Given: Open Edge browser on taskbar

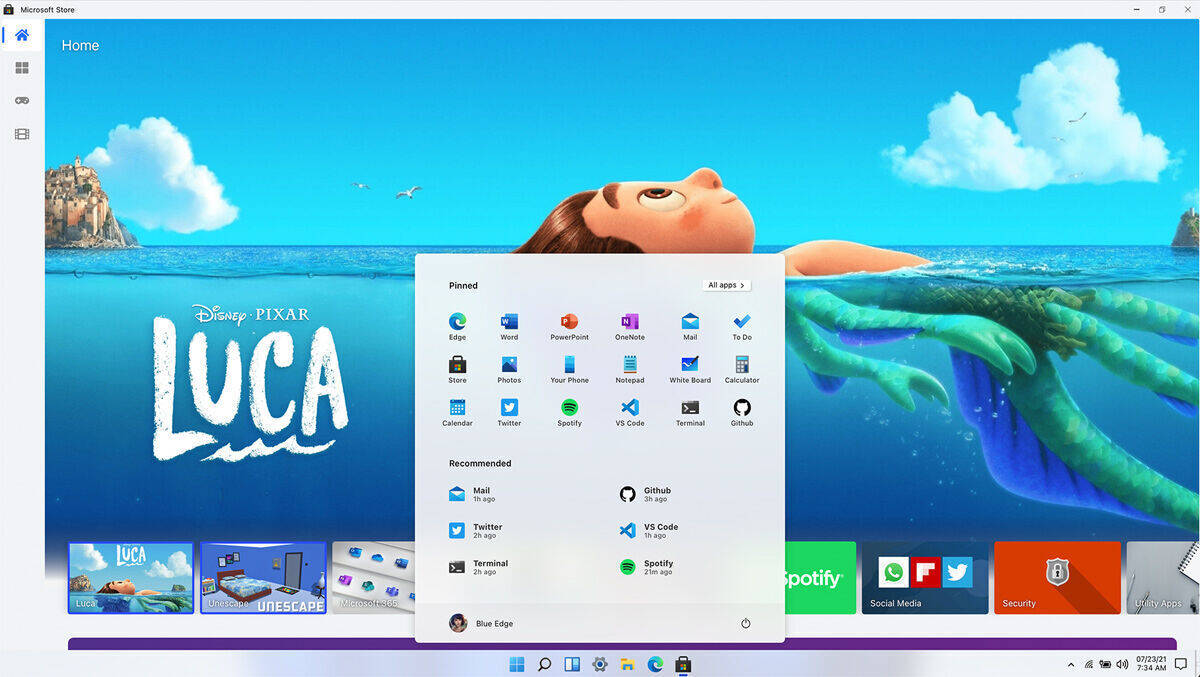Looking at the screenshot, I should pos(655,664).
